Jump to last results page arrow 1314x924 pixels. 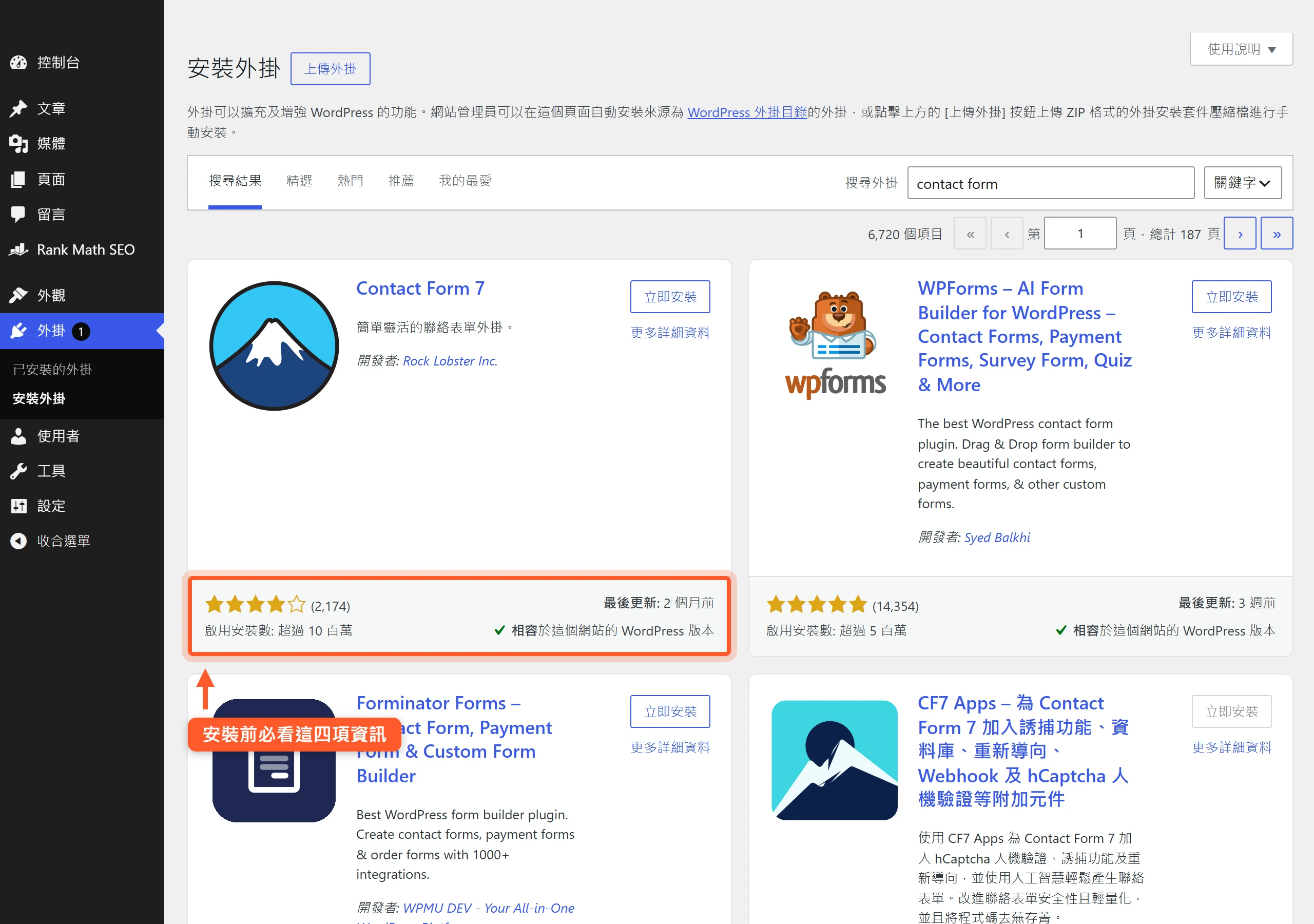(x=1277, y=234)
